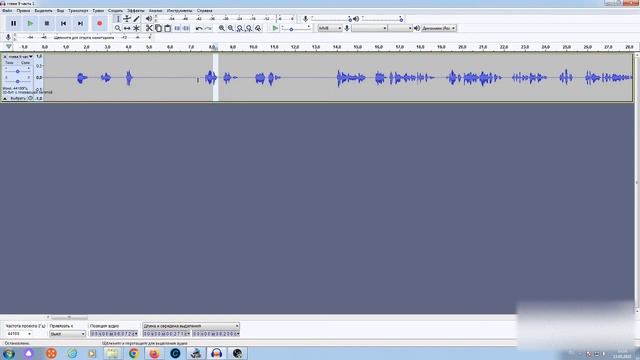The image size is (640, 360).
Task: Adjust the playback speed slider
Action: (x=296, y=29)
